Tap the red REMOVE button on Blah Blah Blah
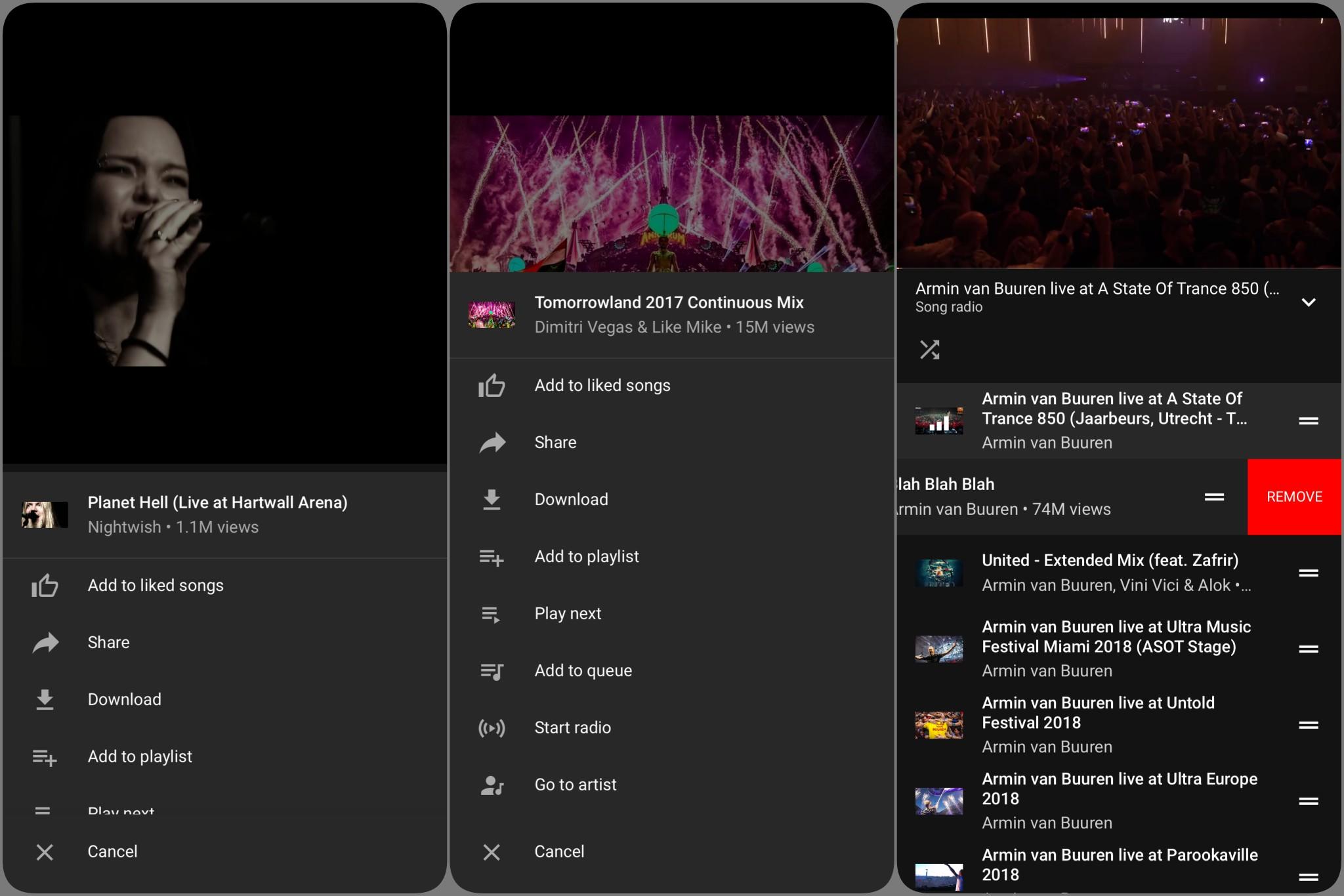Screen dimensions: 1344x896 click(1294, 497)
